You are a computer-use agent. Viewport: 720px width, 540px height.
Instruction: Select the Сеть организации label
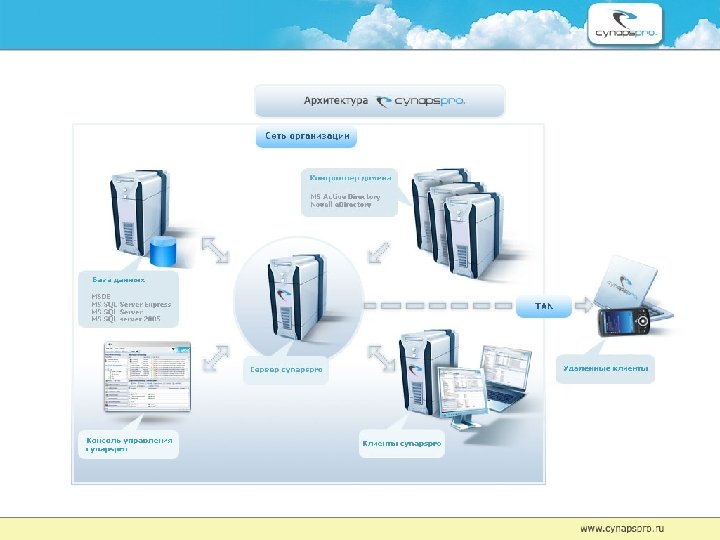click(x=307, y=136)
